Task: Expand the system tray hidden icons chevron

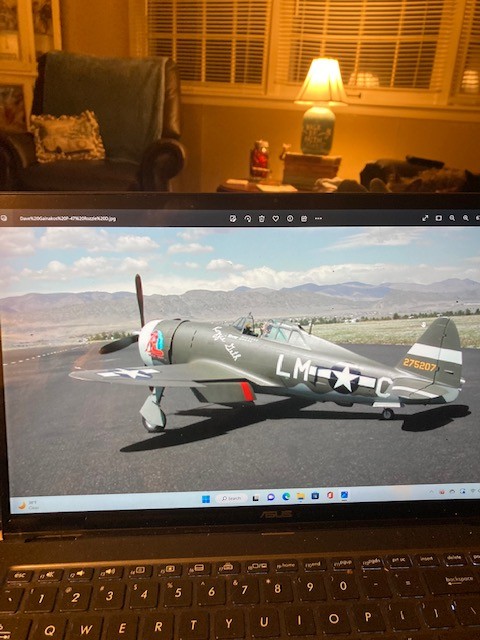Action: click(431, 492)
